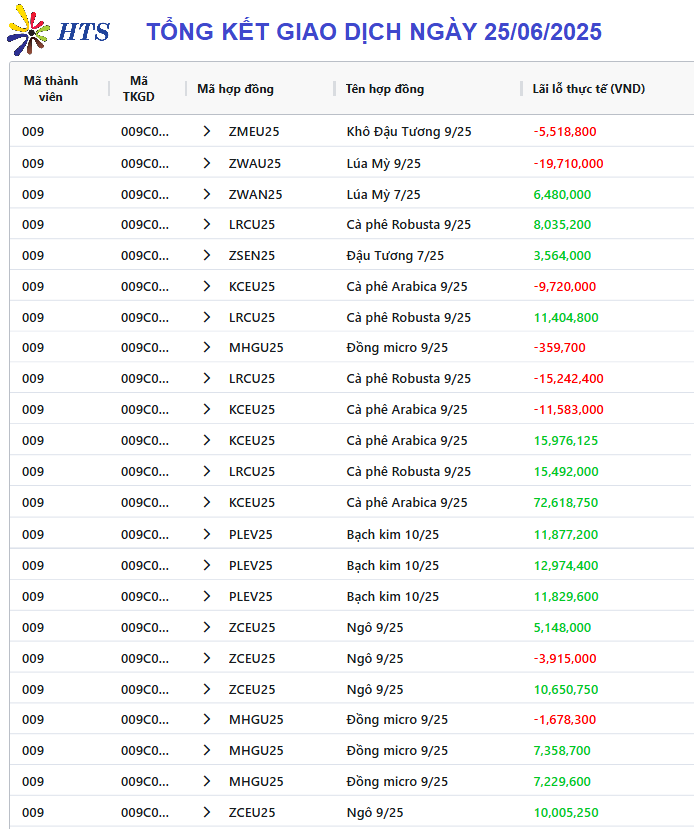This screenshot has height=829, width=694.
Task: Click the Tên hợp đồng column header
Action: tap(385, 89)
